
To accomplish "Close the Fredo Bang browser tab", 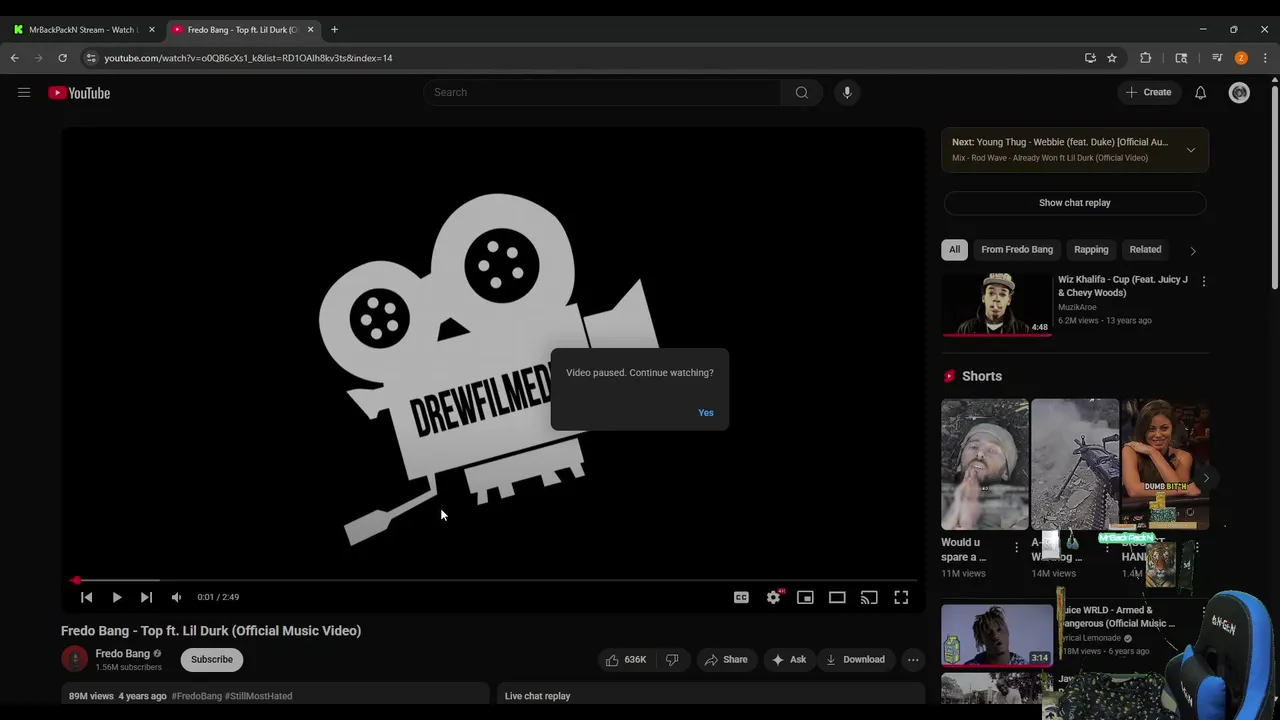I will [310, 30].
